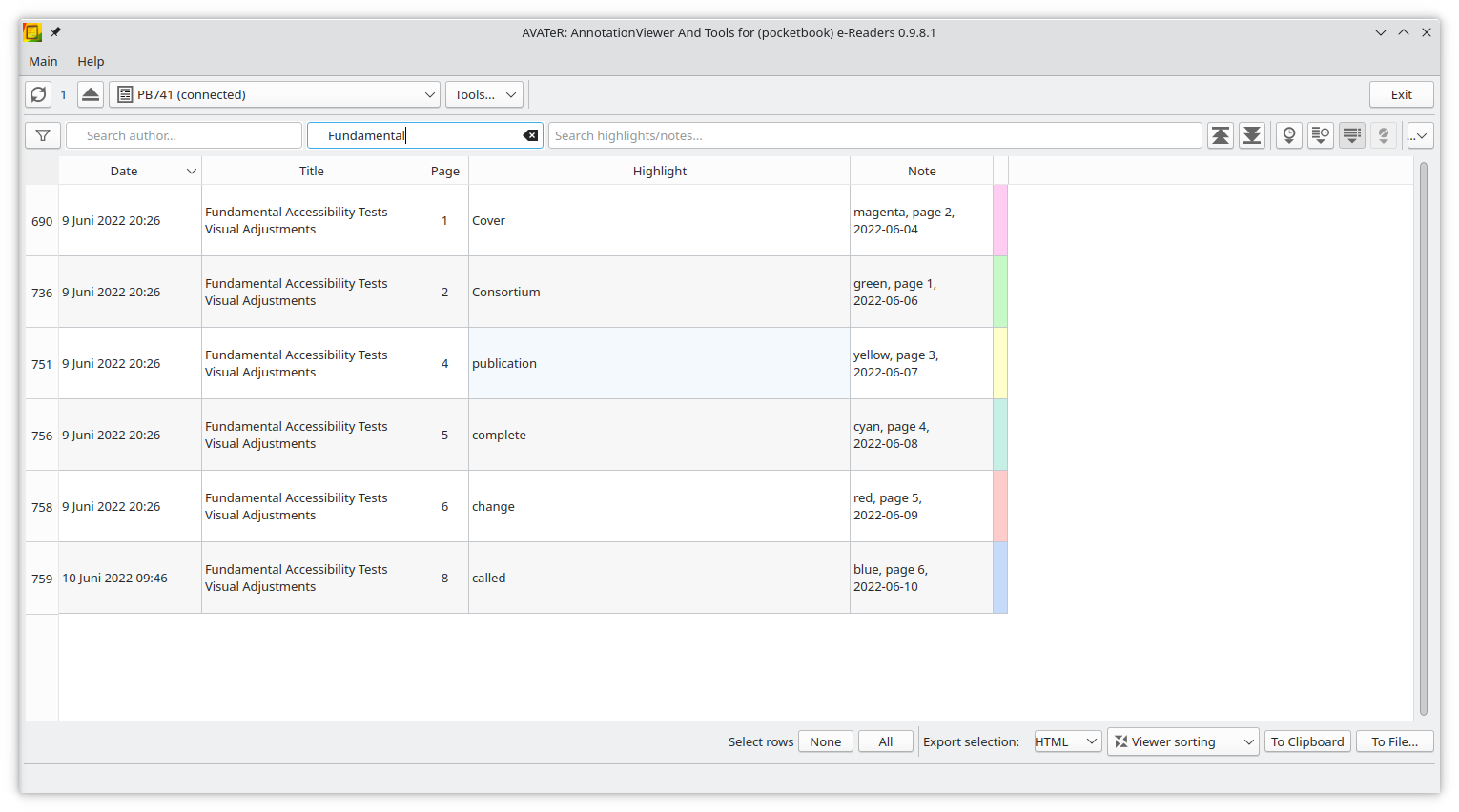Select row header 751

pyautogui.click(x=42, y=363)
